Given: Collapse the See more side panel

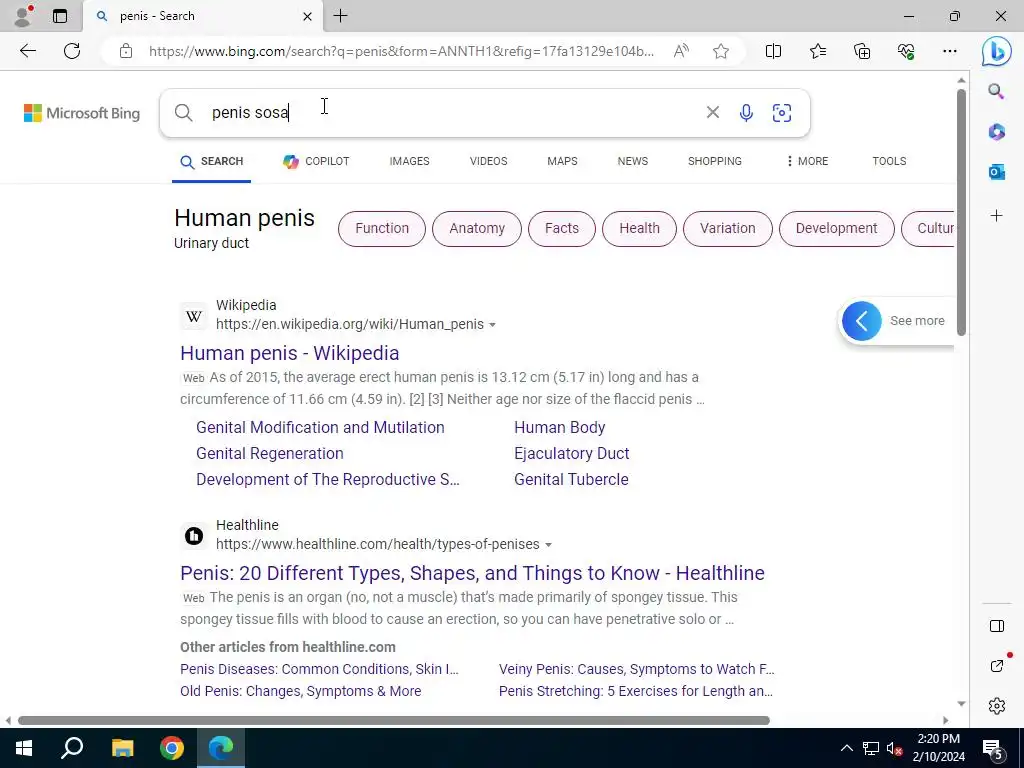Looking at the screenshot, I should point(861,321).
